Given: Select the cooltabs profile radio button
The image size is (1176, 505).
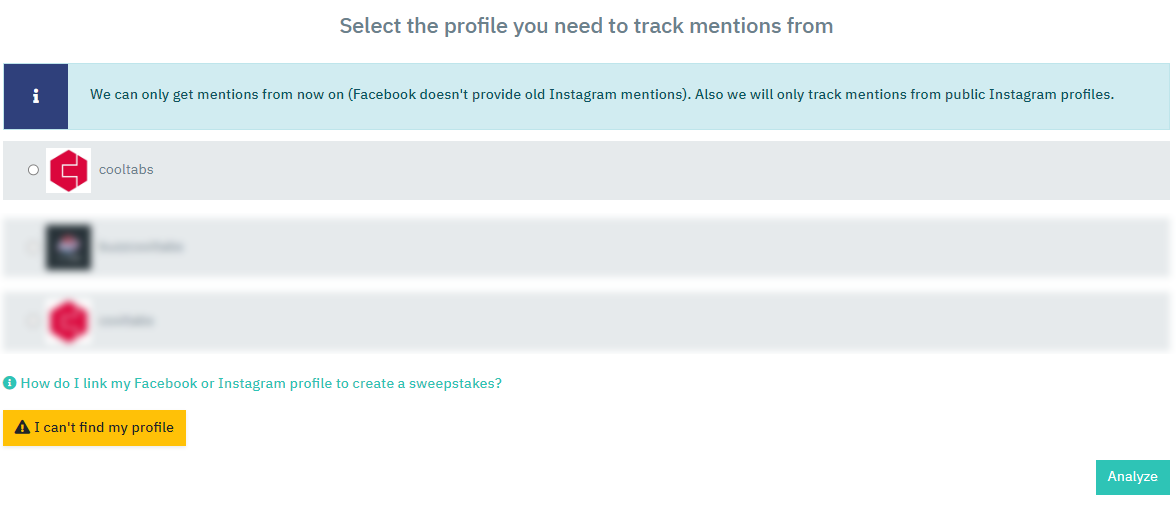Looking at the screenshot, I should pyautogui.click(x=33, y=170).
